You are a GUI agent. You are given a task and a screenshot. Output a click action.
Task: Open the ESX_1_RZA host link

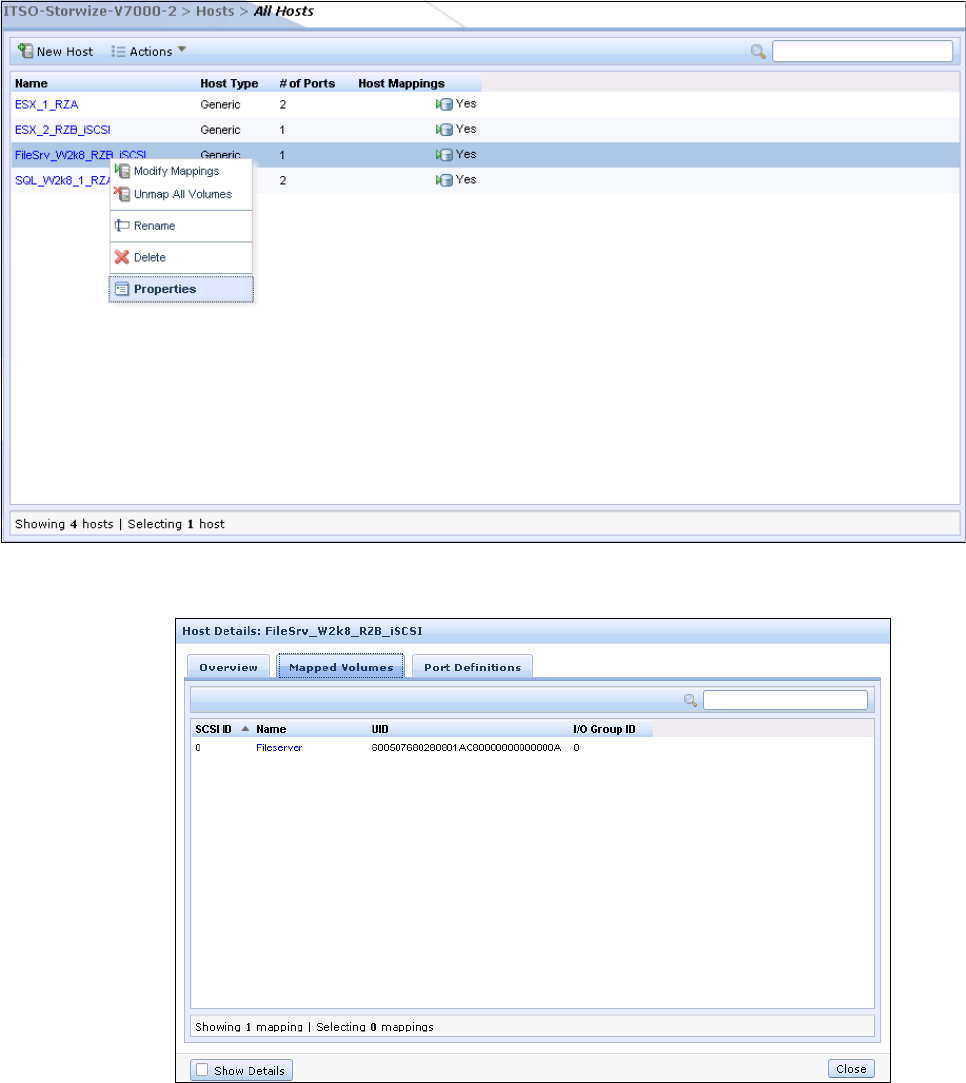click(x=45, y=103)
